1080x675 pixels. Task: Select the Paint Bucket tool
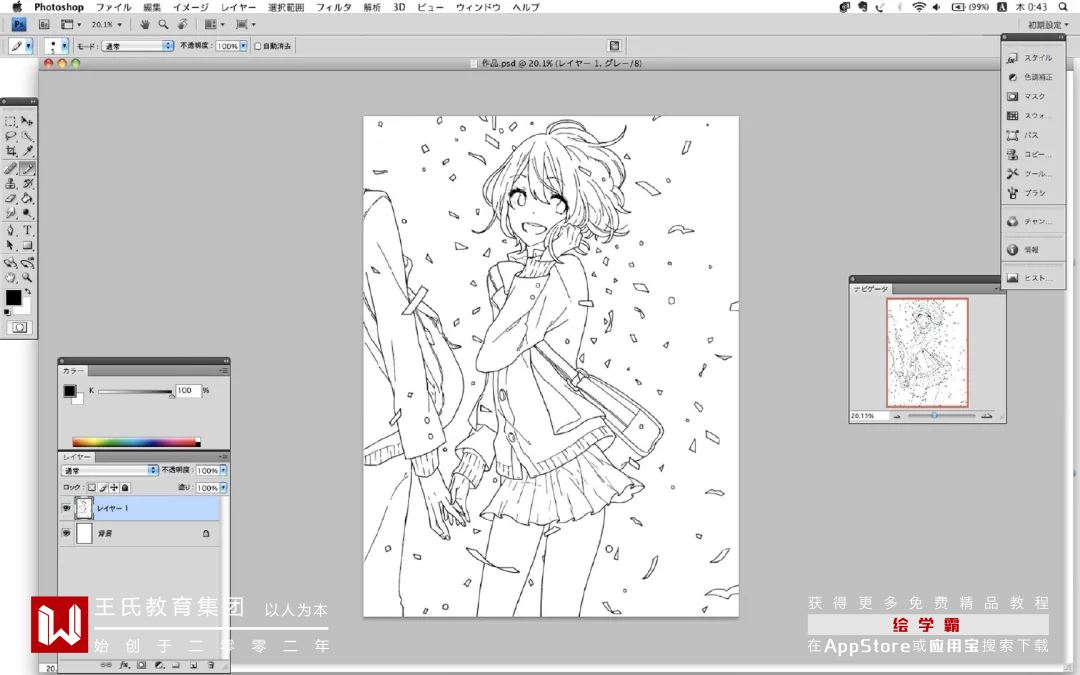point(27,198)
